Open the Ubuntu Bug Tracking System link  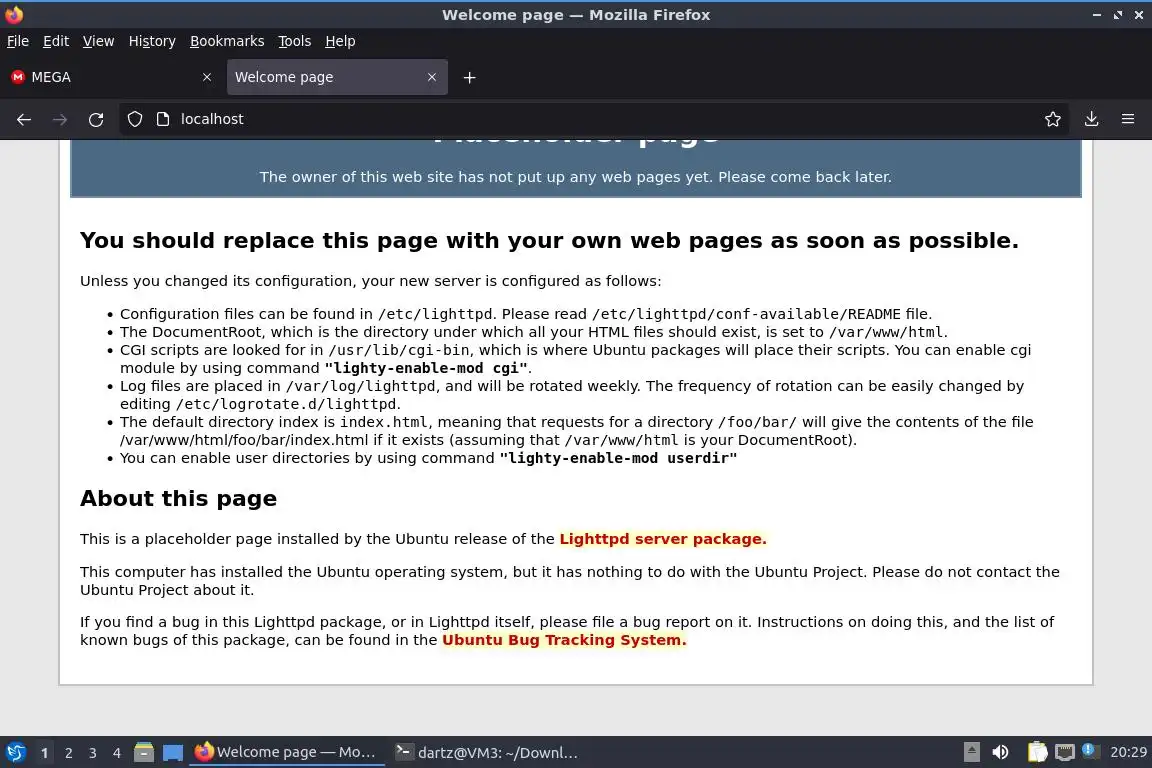[564, 639]
